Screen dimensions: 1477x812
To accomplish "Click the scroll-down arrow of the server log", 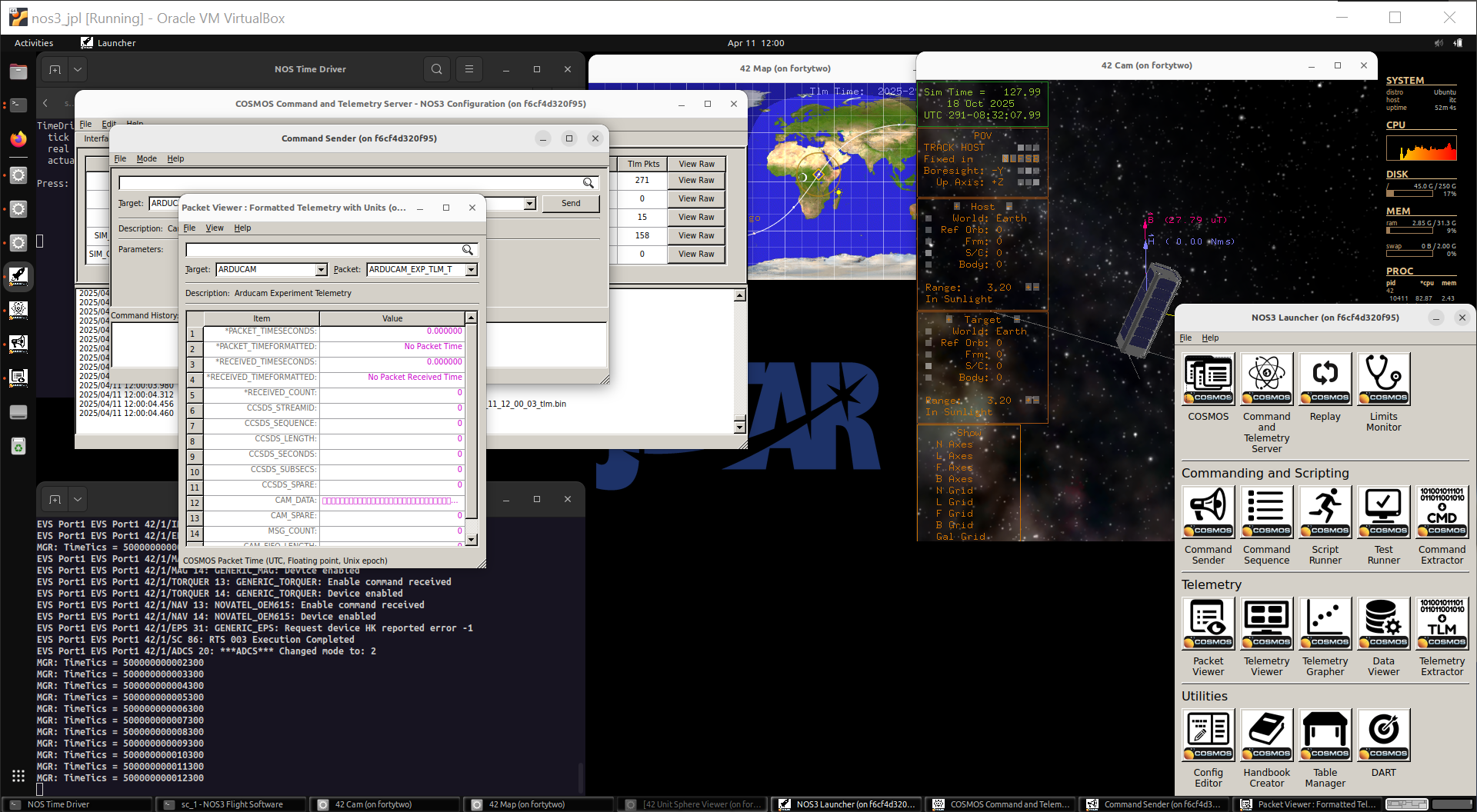I will 739,427.
